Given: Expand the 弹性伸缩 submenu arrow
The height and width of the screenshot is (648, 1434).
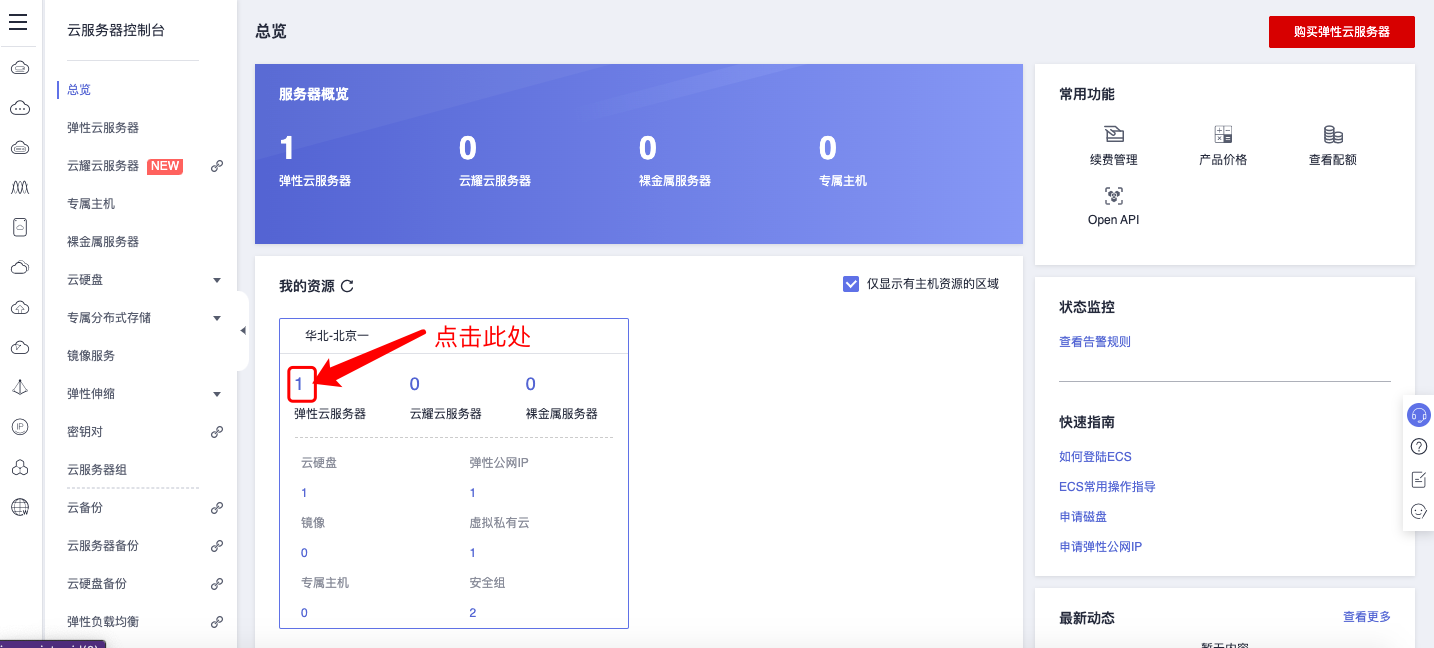Looking at the screenshot, I should point(217,394).
